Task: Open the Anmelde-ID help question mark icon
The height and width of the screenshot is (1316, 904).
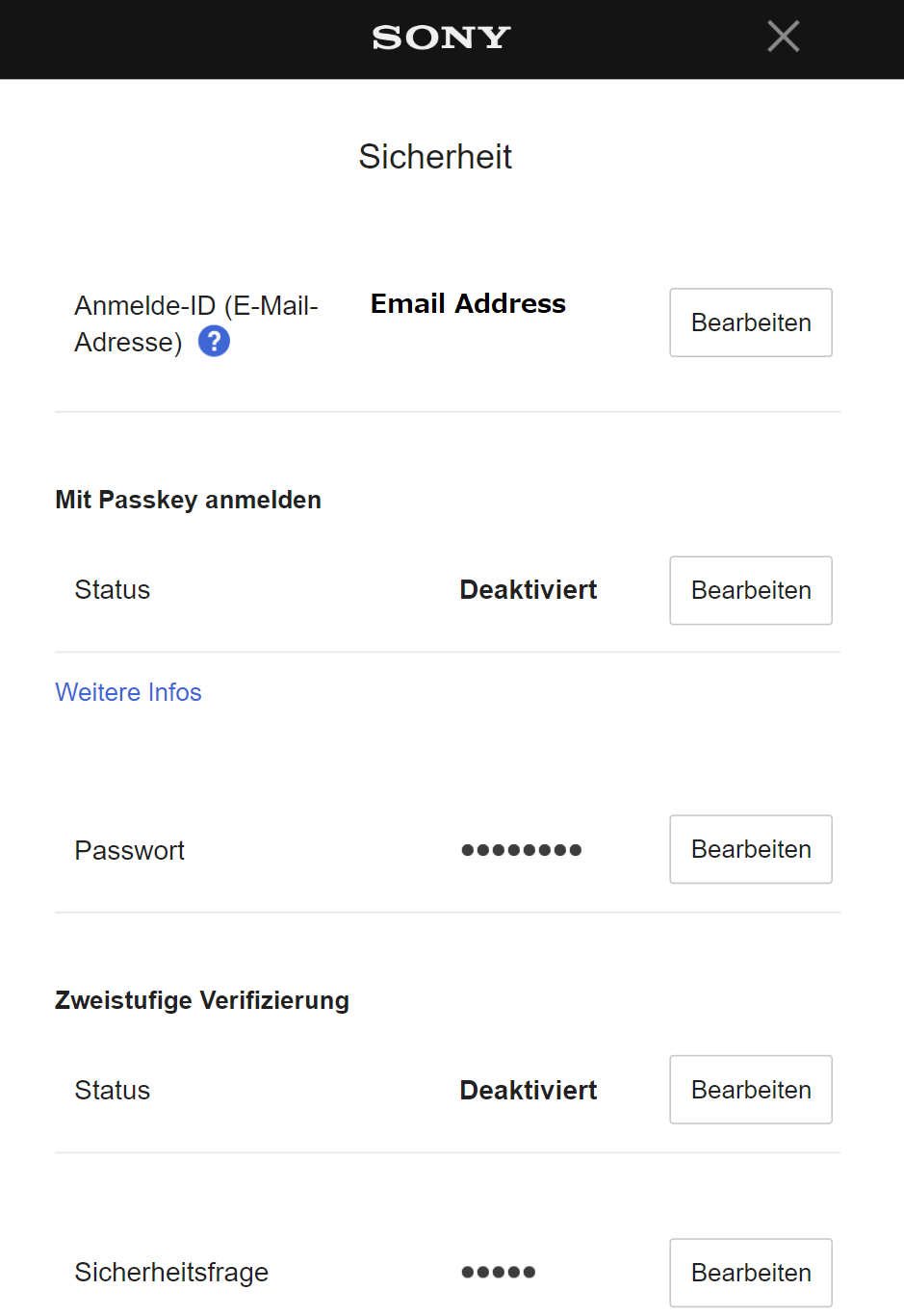Action: [x=214, y=341]
